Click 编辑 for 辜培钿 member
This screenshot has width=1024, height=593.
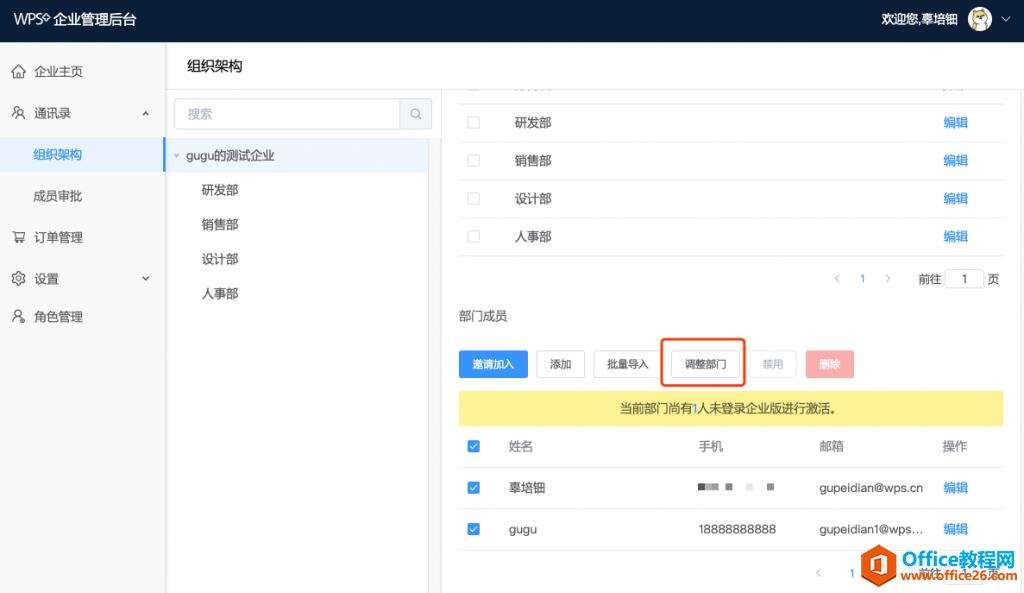click(x=955, y=487)
